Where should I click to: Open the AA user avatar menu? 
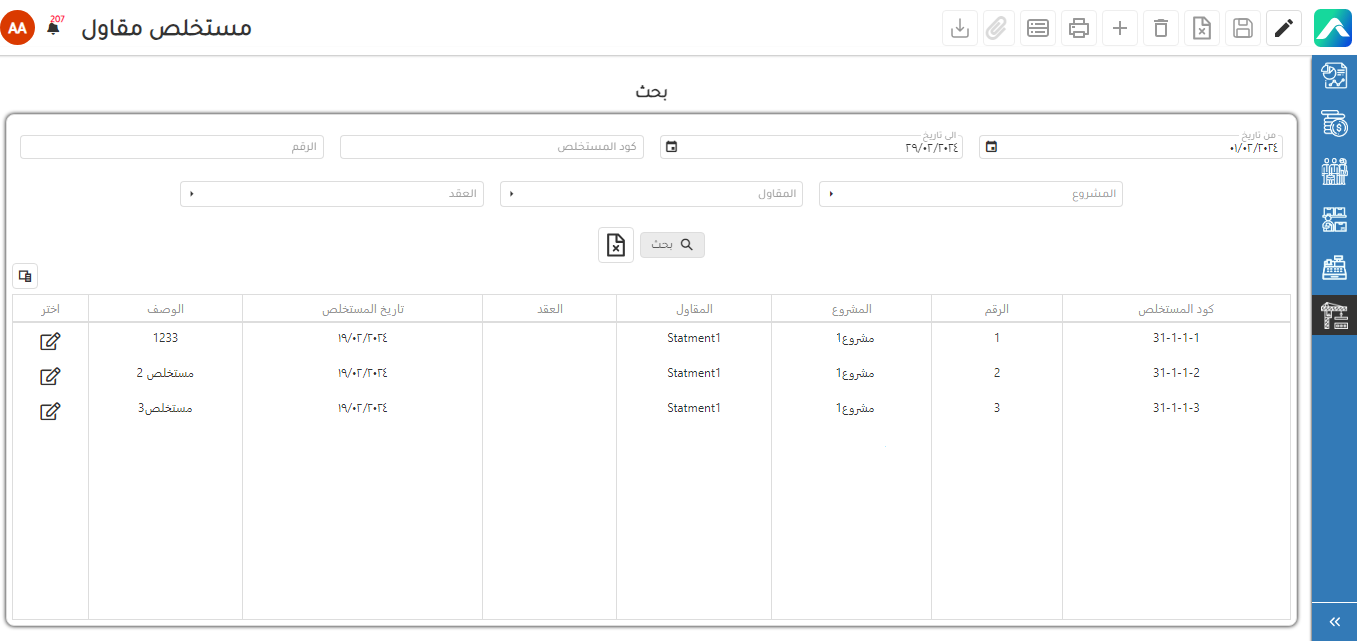(18, 28)
